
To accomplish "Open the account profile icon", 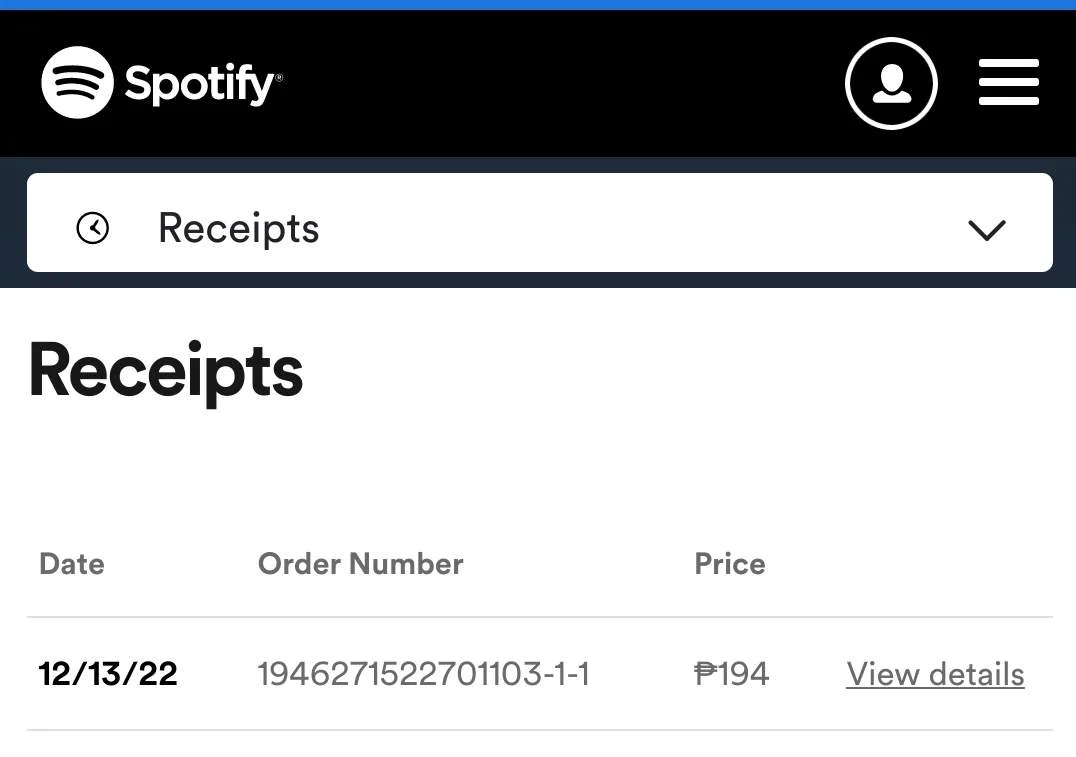I will (891, 83).
